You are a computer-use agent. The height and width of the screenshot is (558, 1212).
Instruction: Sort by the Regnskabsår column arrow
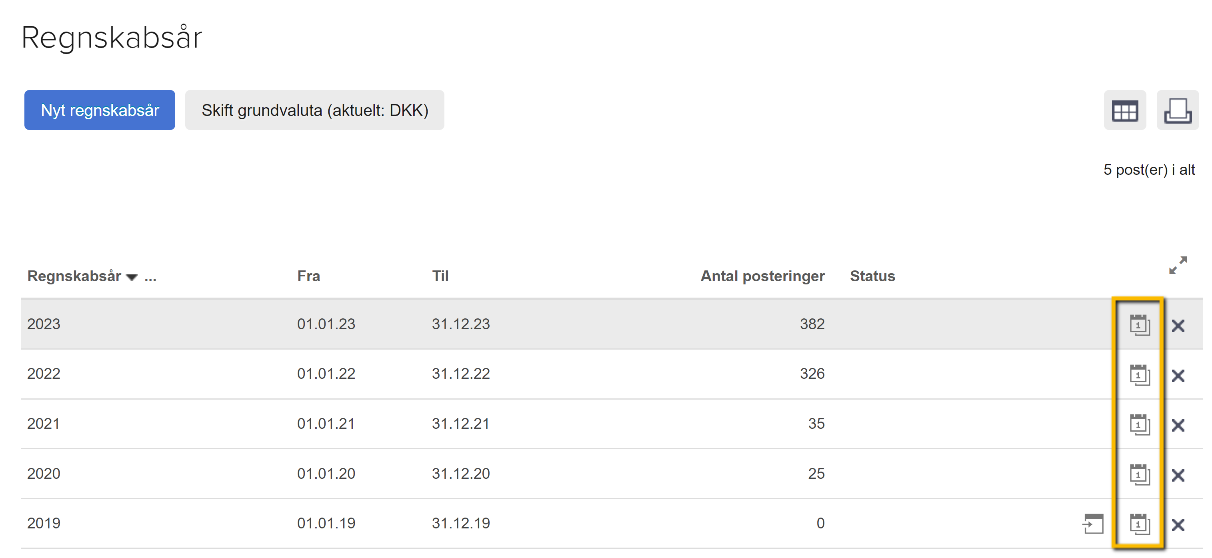point(132,277)
